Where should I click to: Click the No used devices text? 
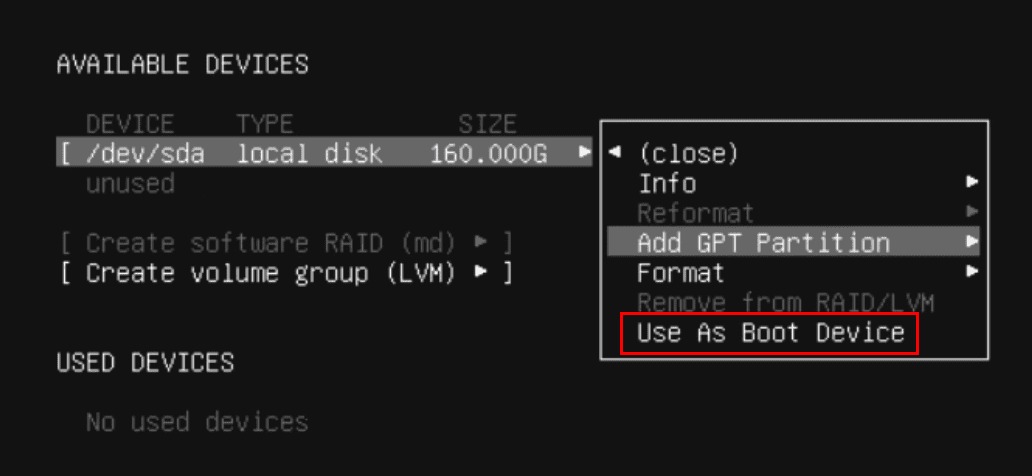pyautogui.click(x=196, y=422)
